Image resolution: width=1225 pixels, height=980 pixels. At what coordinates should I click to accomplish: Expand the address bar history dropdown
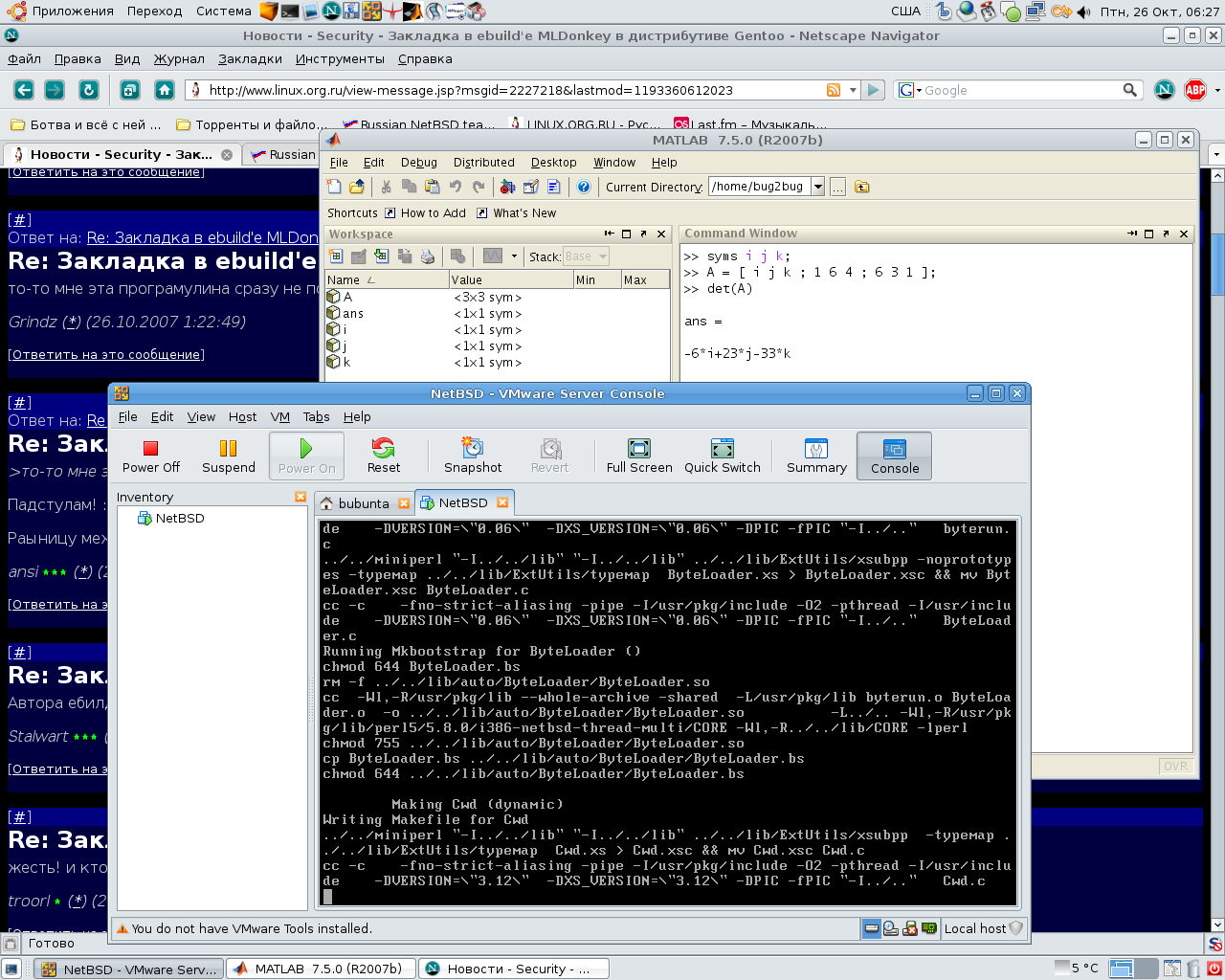(853, 90)
